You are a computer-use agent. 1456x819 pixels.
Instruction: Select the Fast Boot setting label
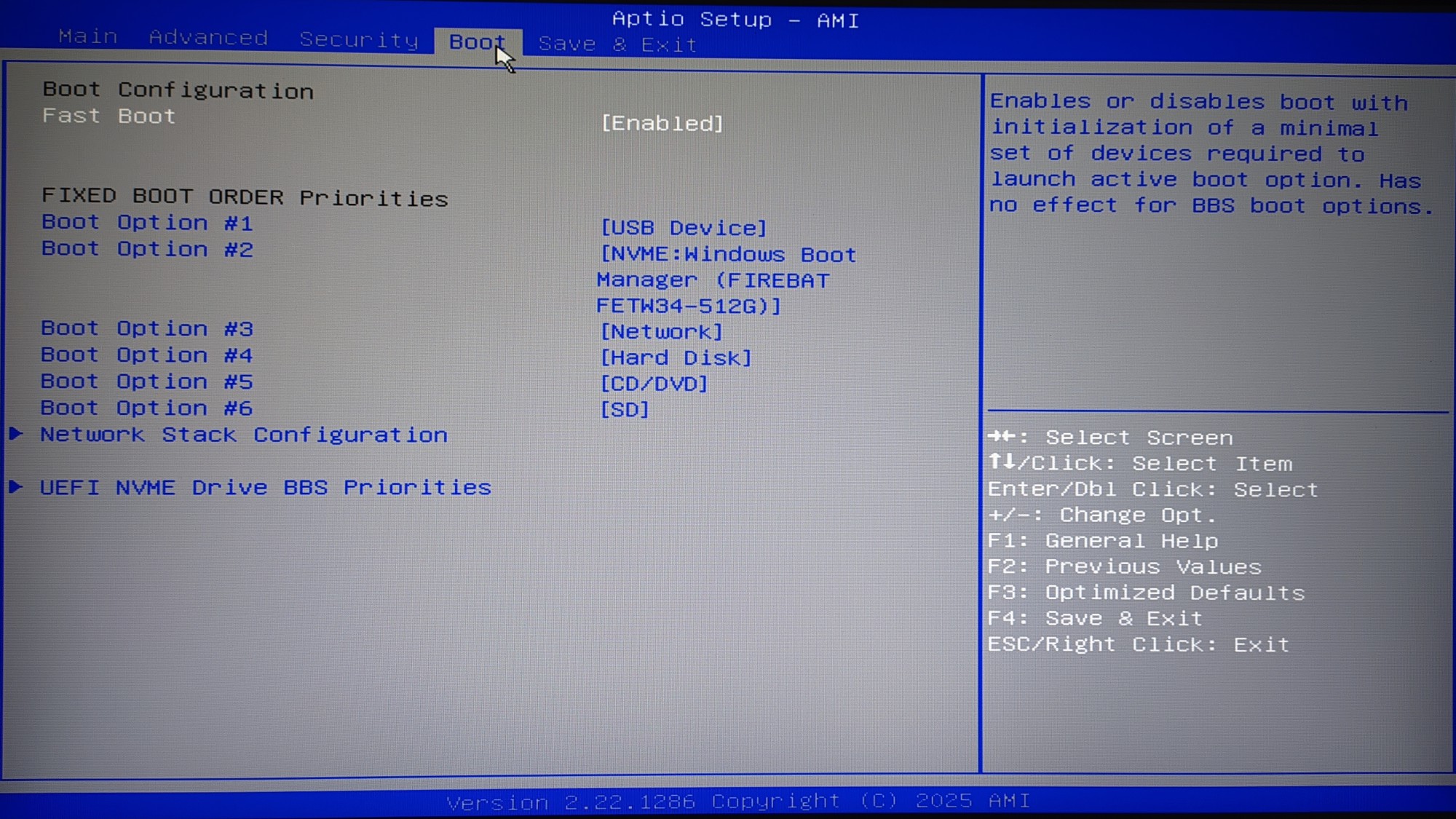pyautogui.click(x=108, y=116)
